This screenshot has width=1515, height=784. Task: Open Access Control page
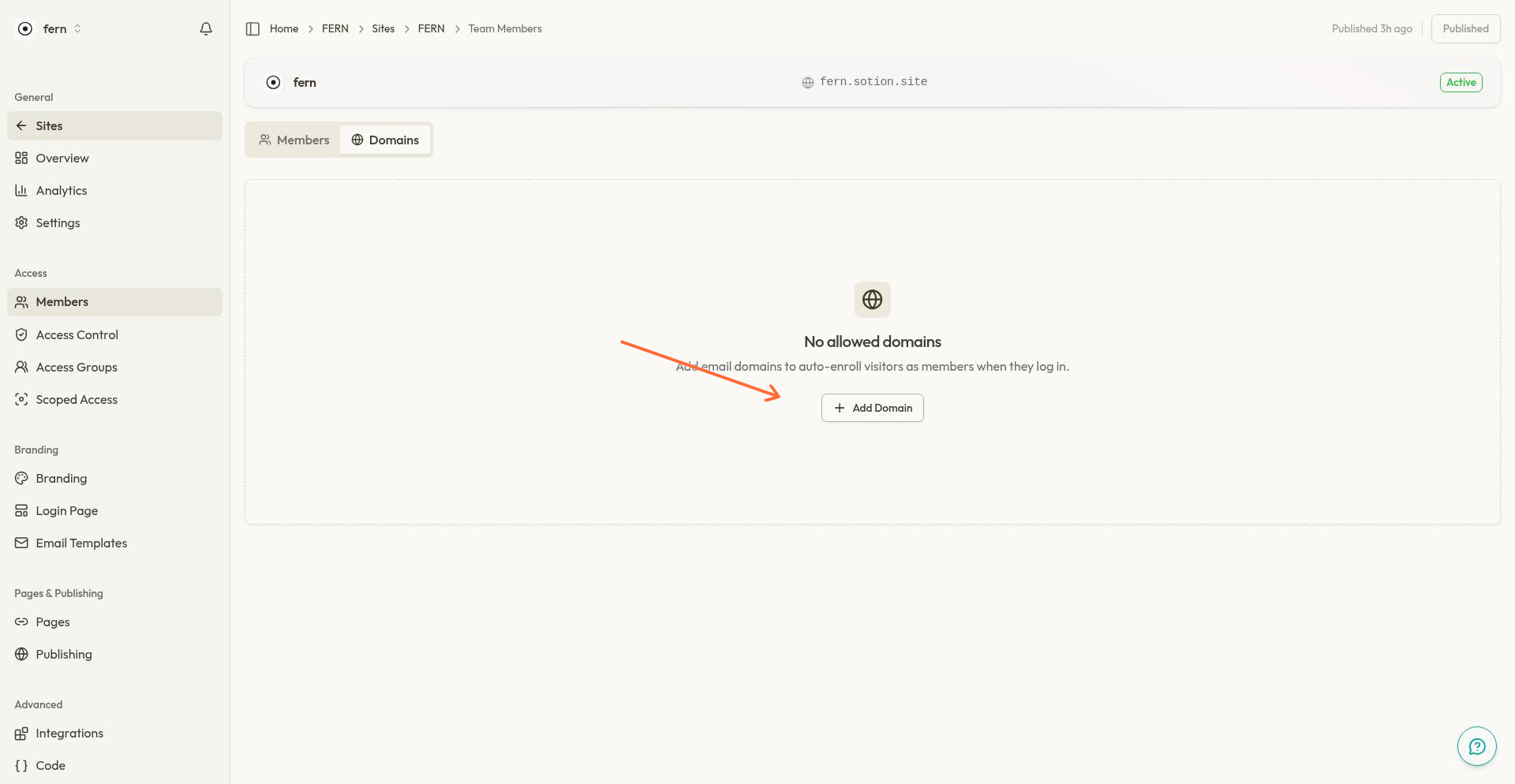(114, 334)
